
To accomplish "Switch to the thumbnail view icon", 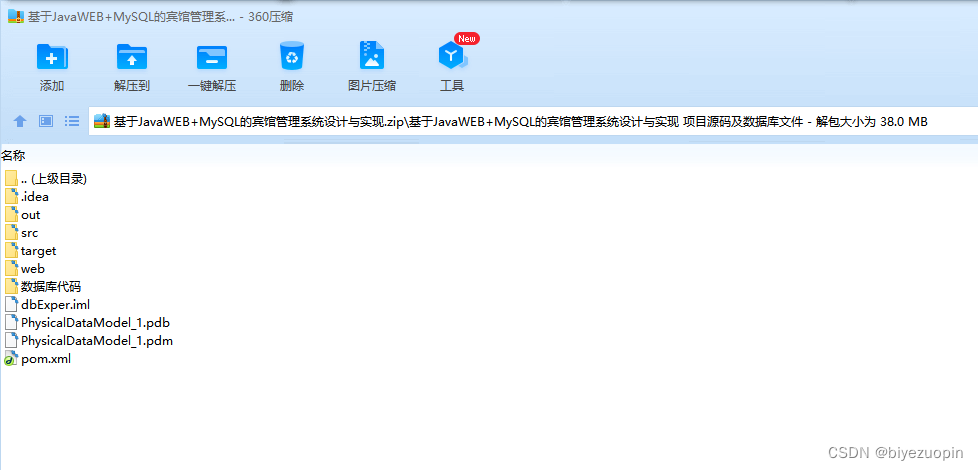I will pyautogui.click(x=46, y=121).
